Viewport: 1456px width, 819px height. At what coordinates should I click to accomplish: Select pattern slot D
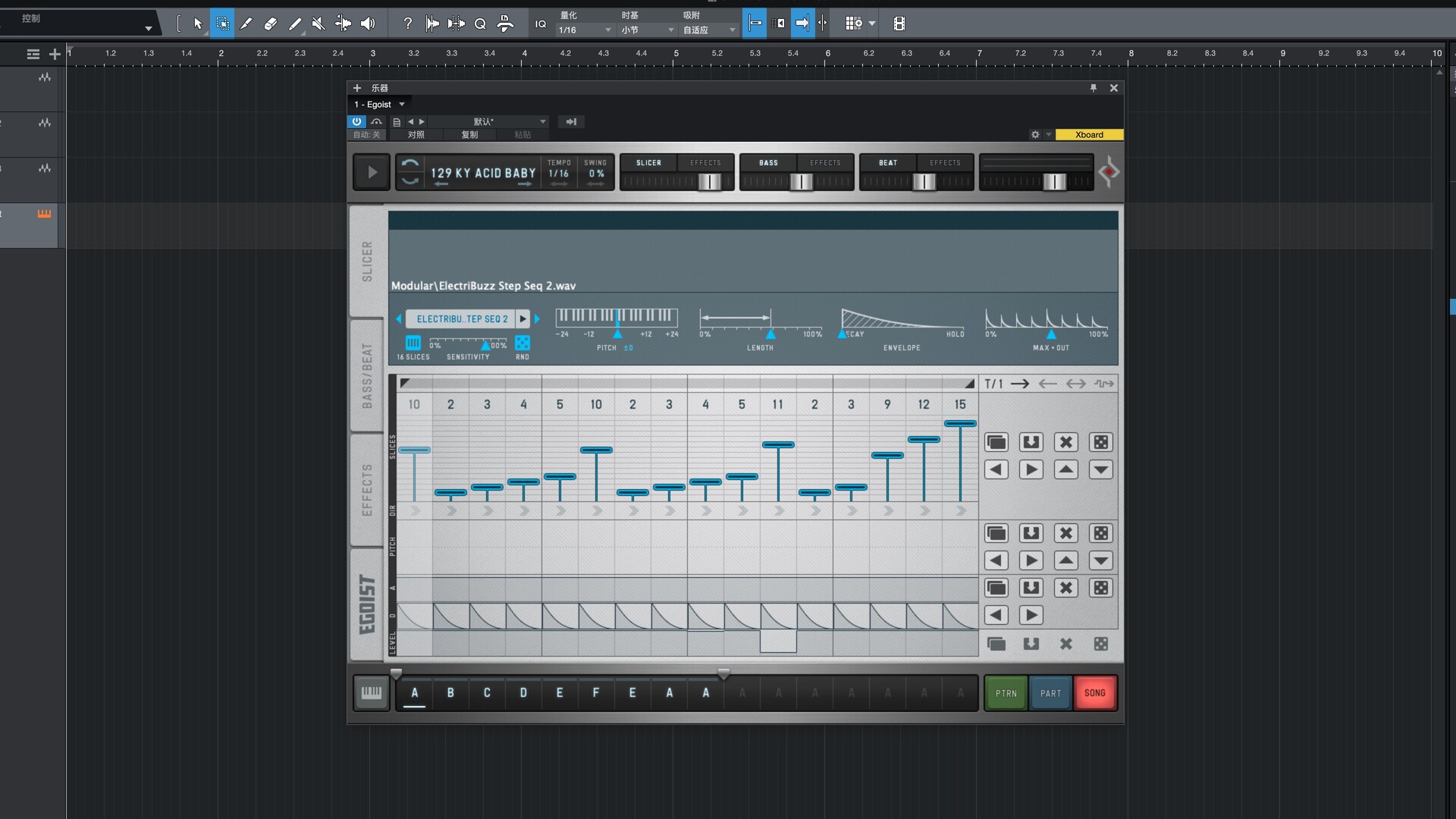(523, 692)
